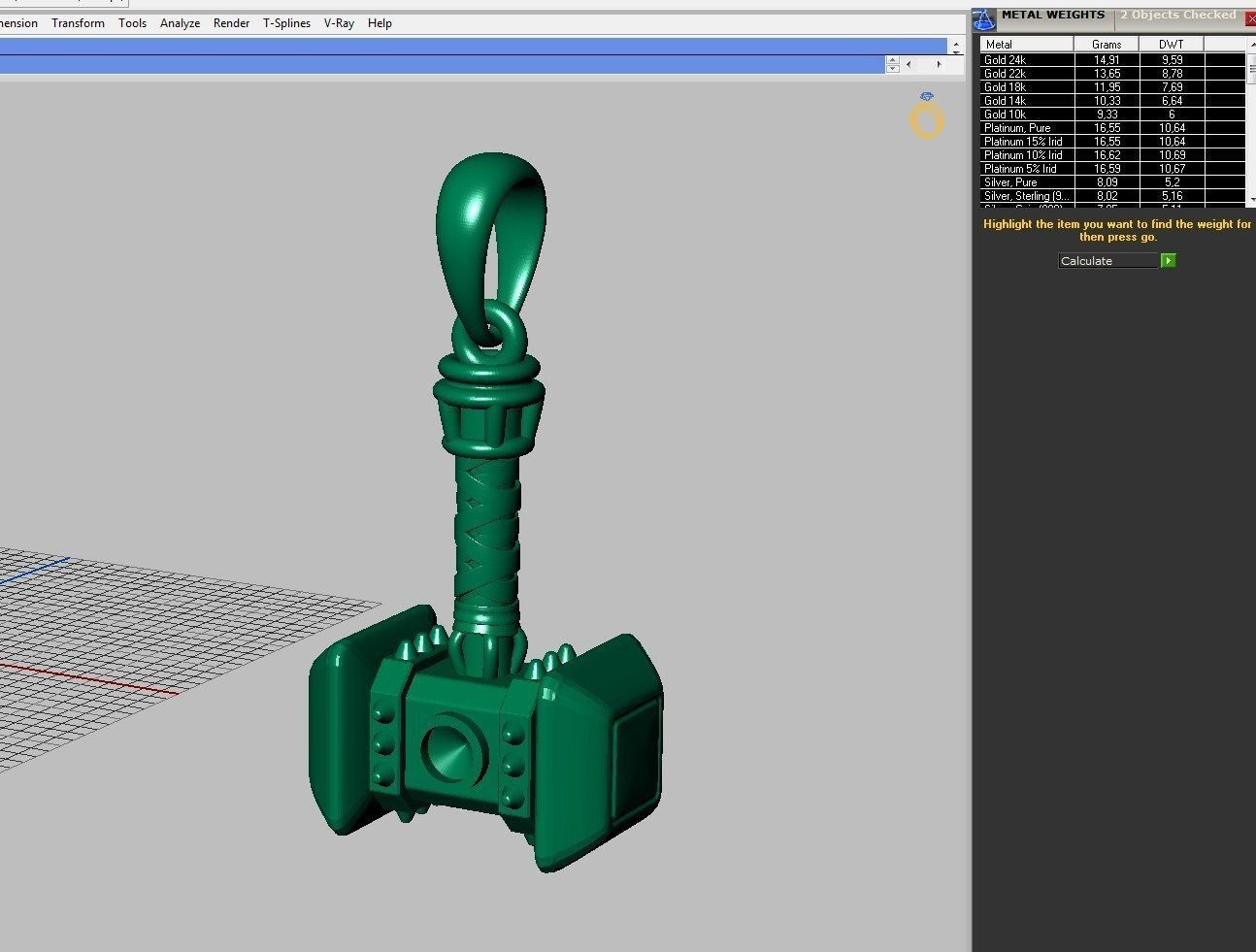Open the Render menu
The height and width of the screenshot is (952, 1256).
pos(231,23)
